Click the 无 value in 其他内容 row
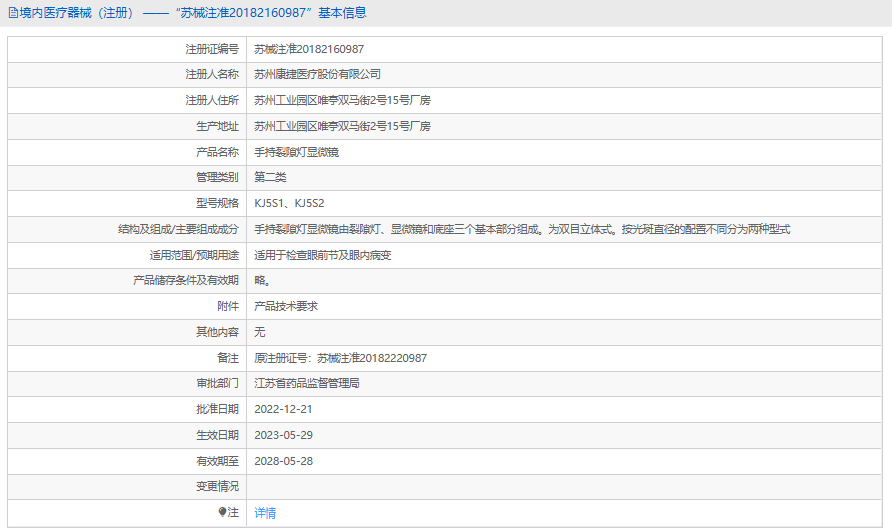The image size is (892, 529). 259,332
